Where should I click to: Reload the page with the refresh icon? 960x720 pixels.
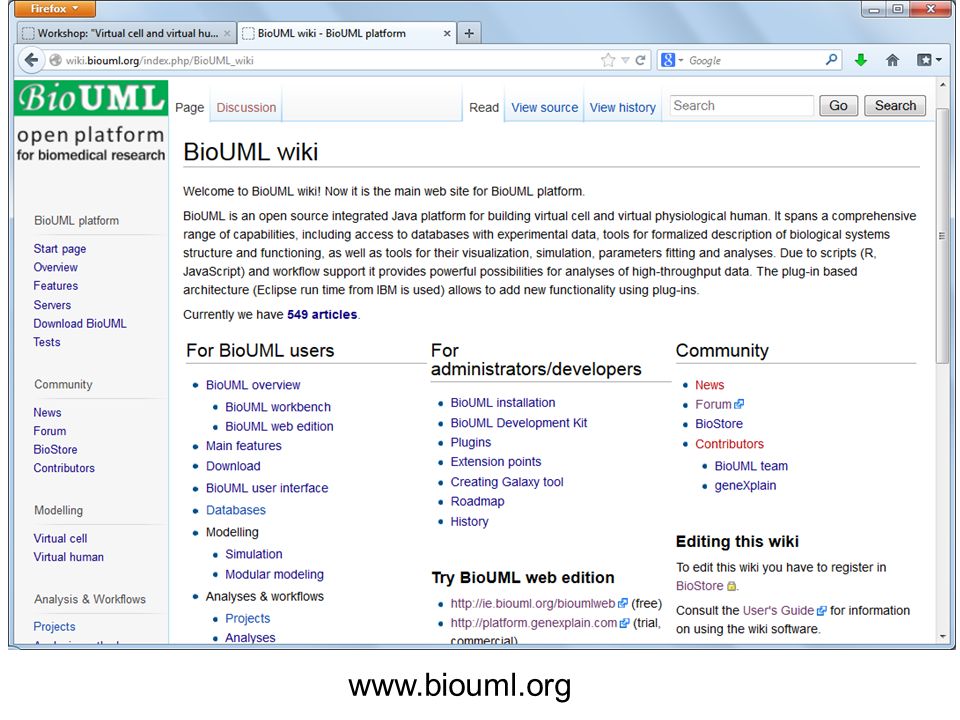point(640,60)
